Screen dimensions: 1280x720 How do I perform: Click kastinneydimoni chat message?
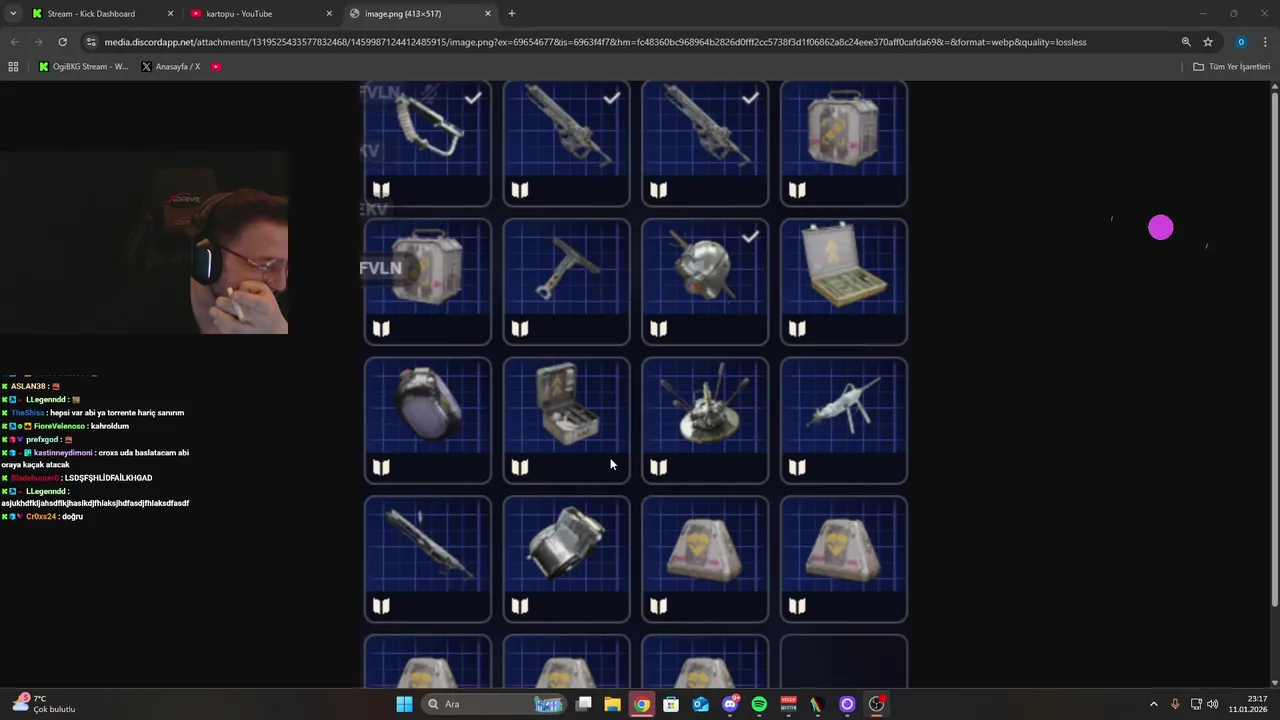pyautogui.click(x=95, y=459)
